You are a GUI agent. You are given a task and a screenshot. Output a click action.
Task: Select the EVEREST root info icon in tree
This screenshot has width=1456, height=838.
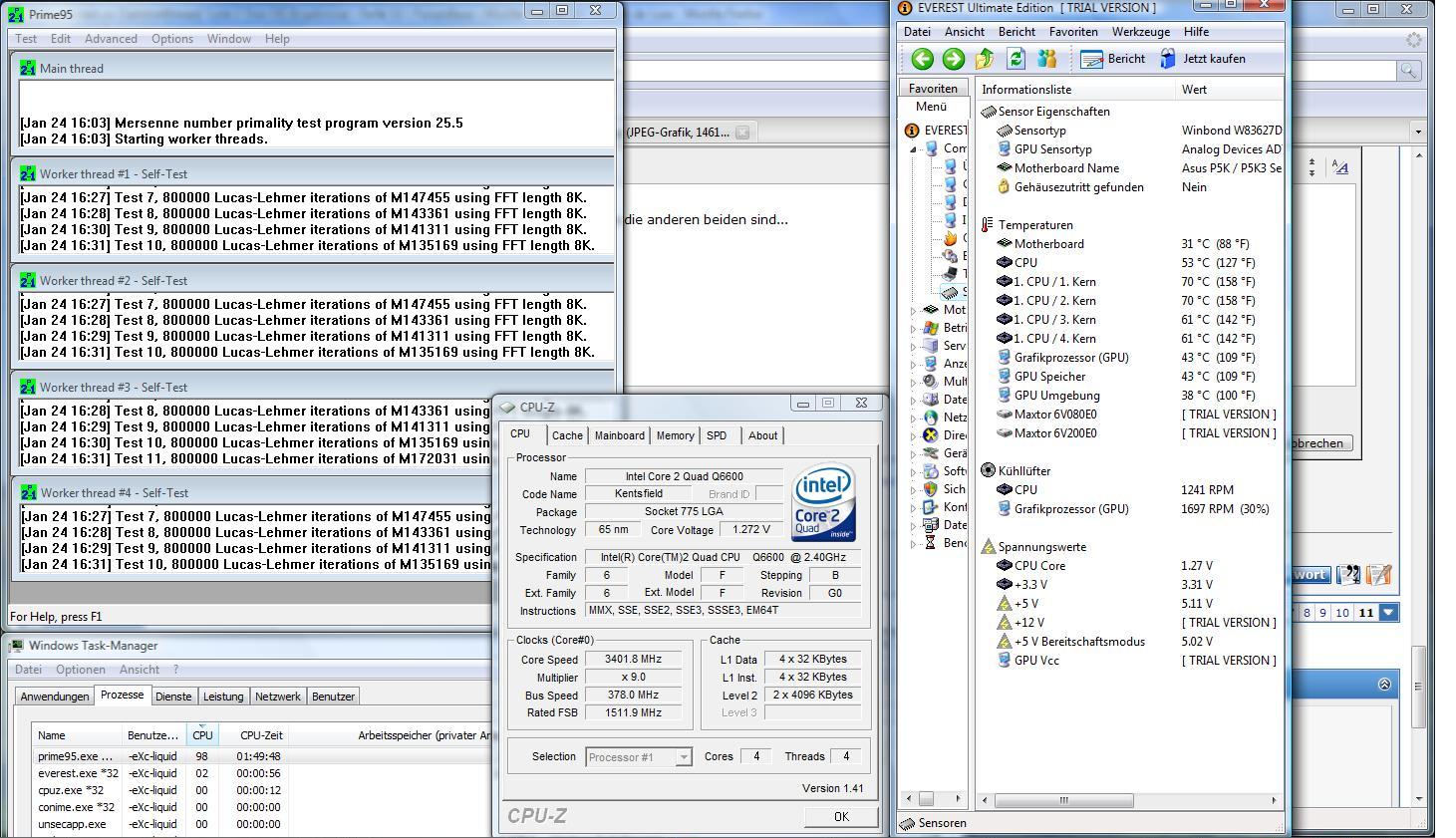tap(911, 131)
